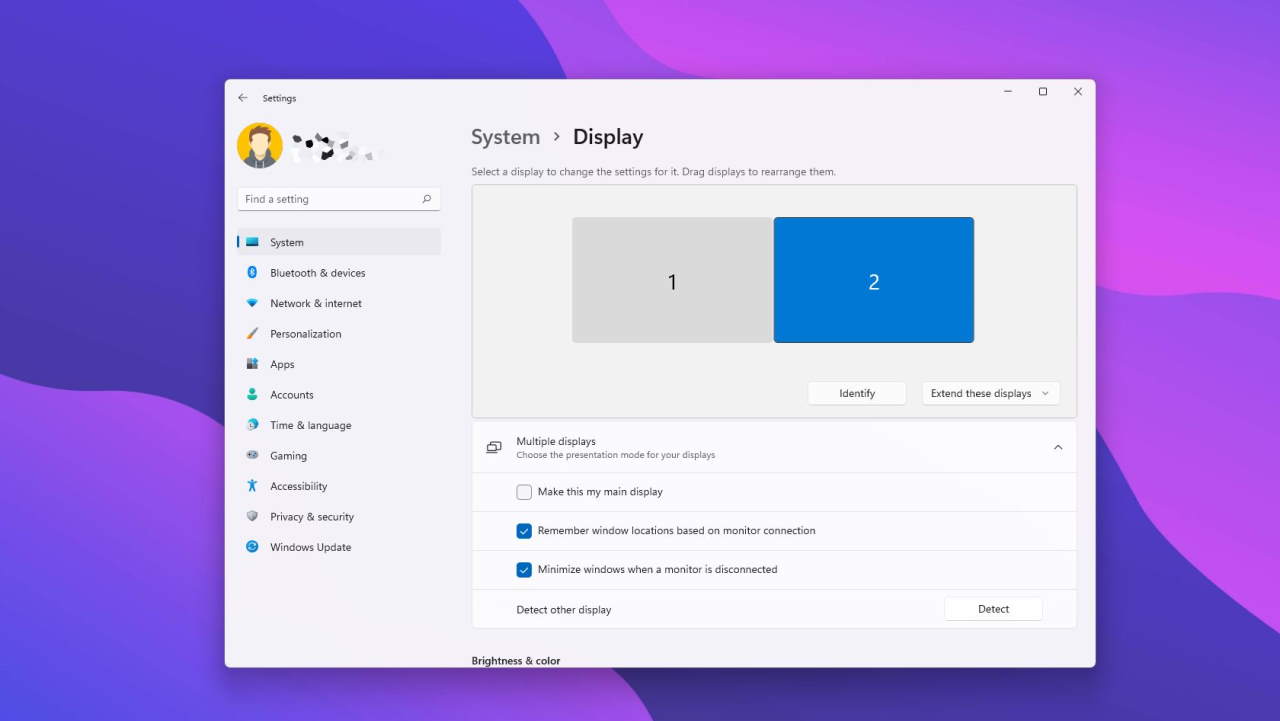The image size is (1280, 721).
Task: Uncheck Remember window locations based on monitor connection
Action: [524, 530]
